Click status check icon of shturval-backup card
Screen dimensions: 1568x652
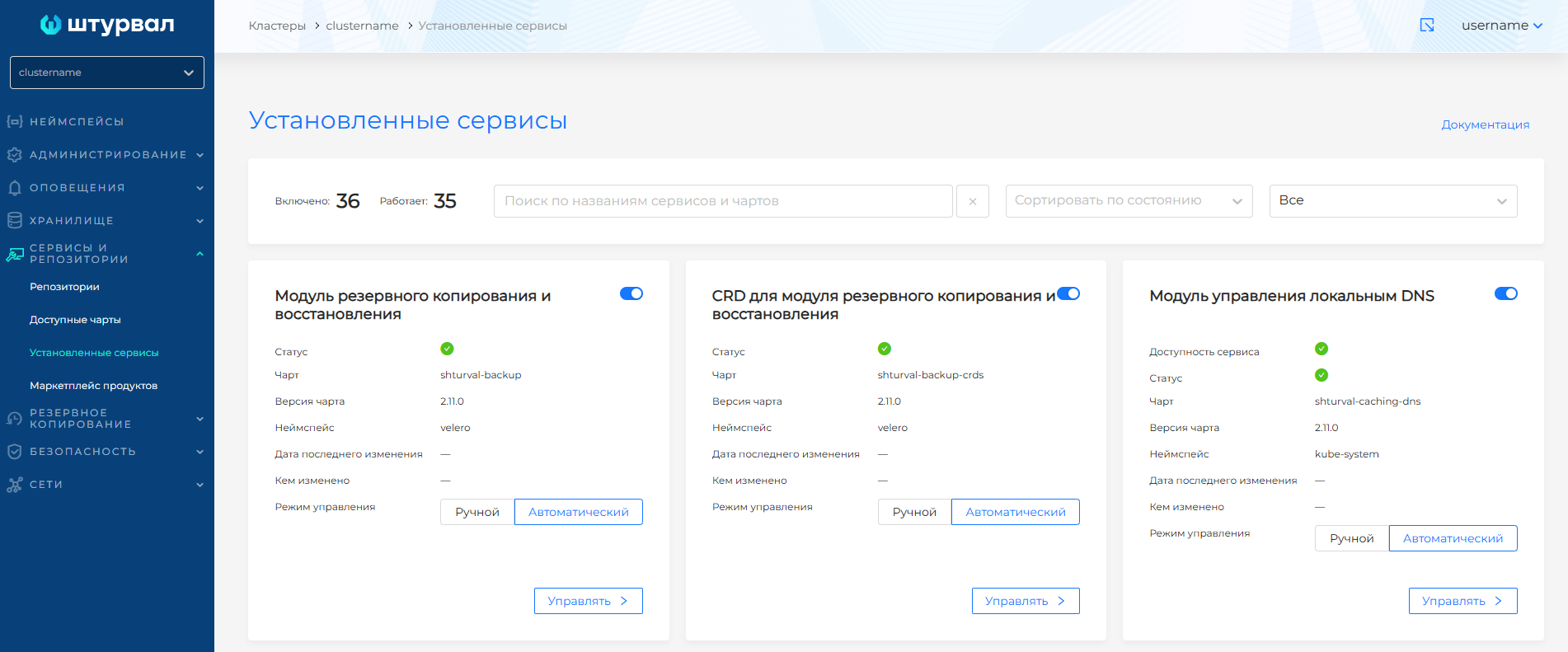pyautogui.click(x=447, y=349)
